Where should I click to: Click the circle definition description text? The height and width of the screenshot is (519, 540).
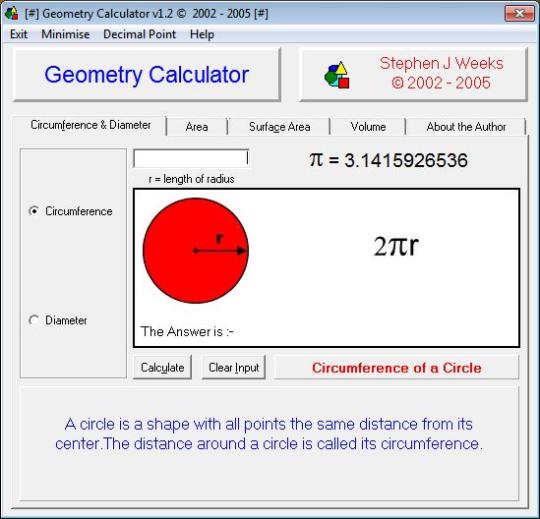(x=269, y=434)
